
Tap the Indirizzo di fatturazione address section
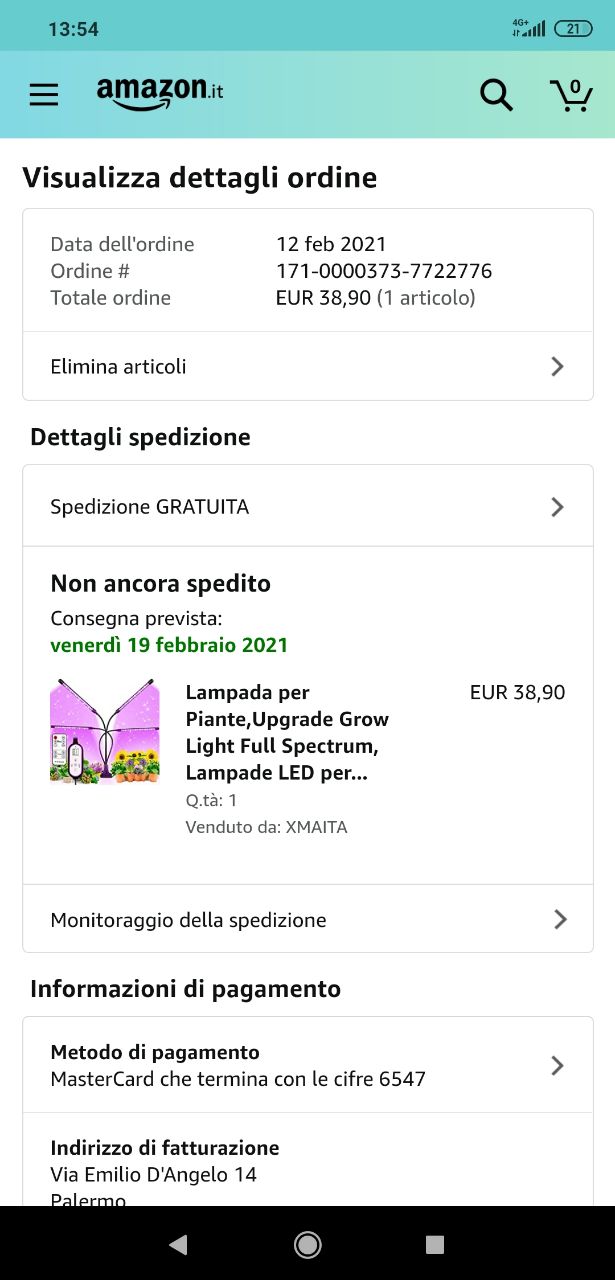[x=165, y=1162]
